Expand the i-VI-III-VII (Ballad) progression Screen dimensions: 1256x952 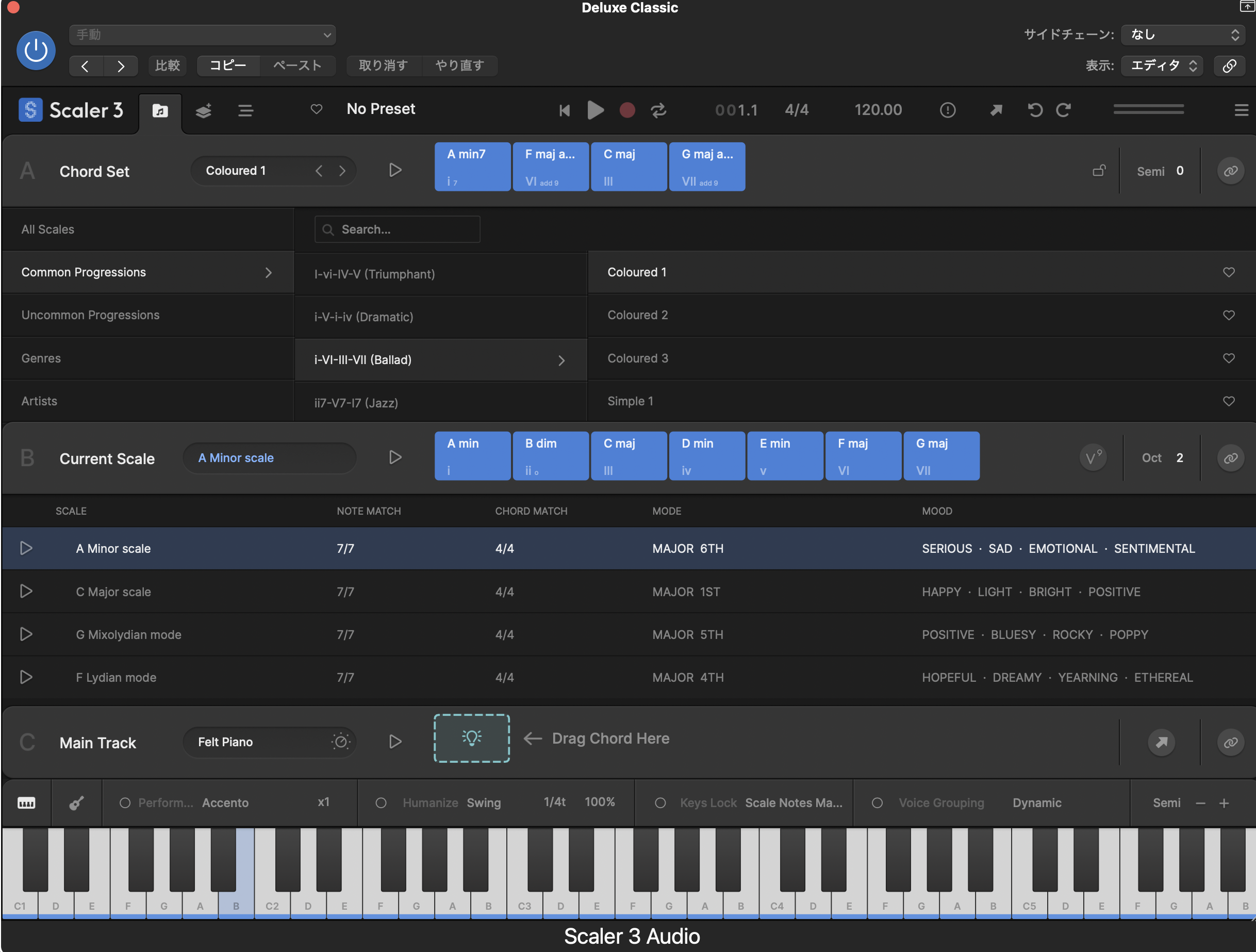(x=441, y=360)
